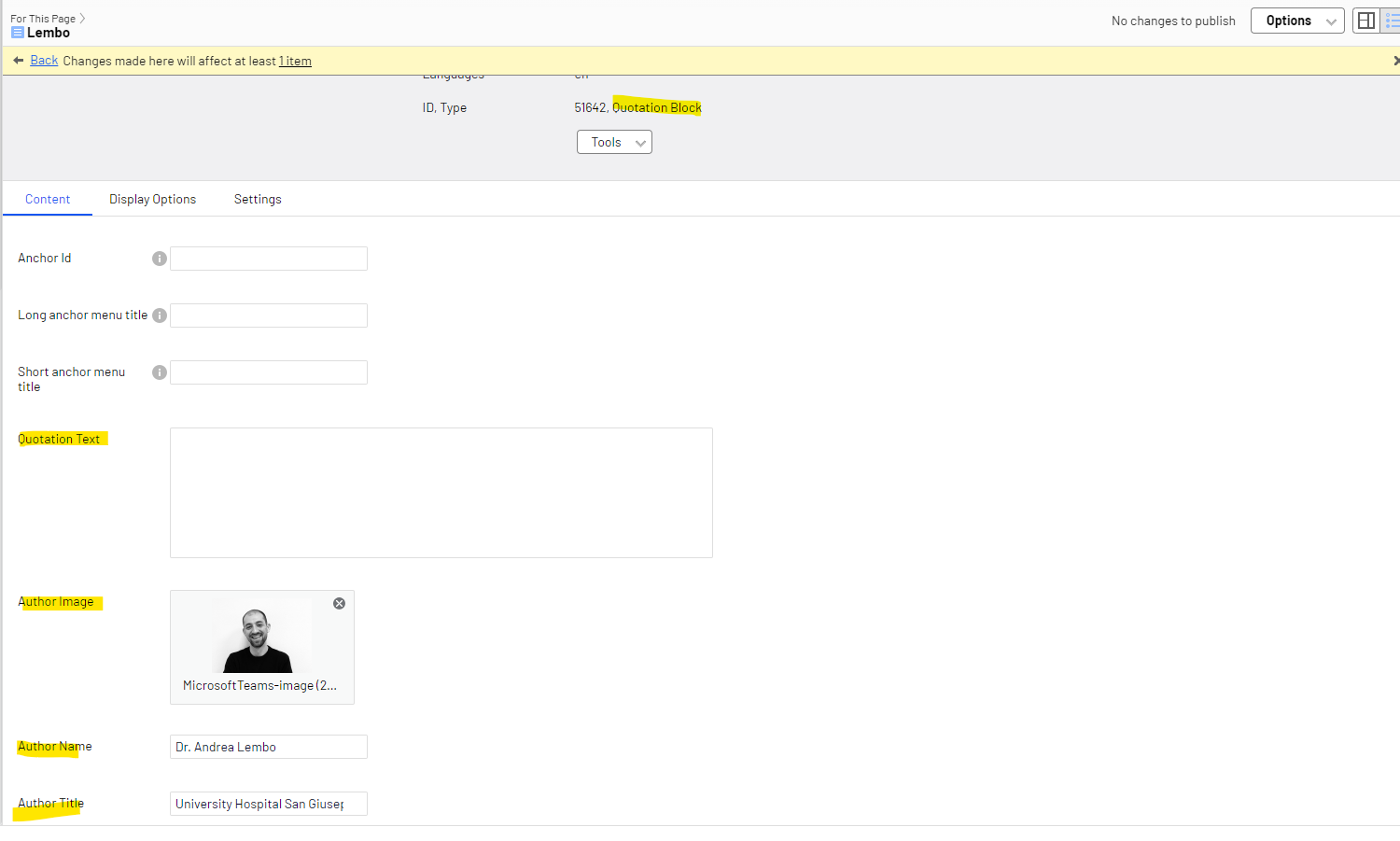Viewport: 1400px width, 841px height.
Task: Select the all-properties list view icon
Action: (x=1392, y=21)
